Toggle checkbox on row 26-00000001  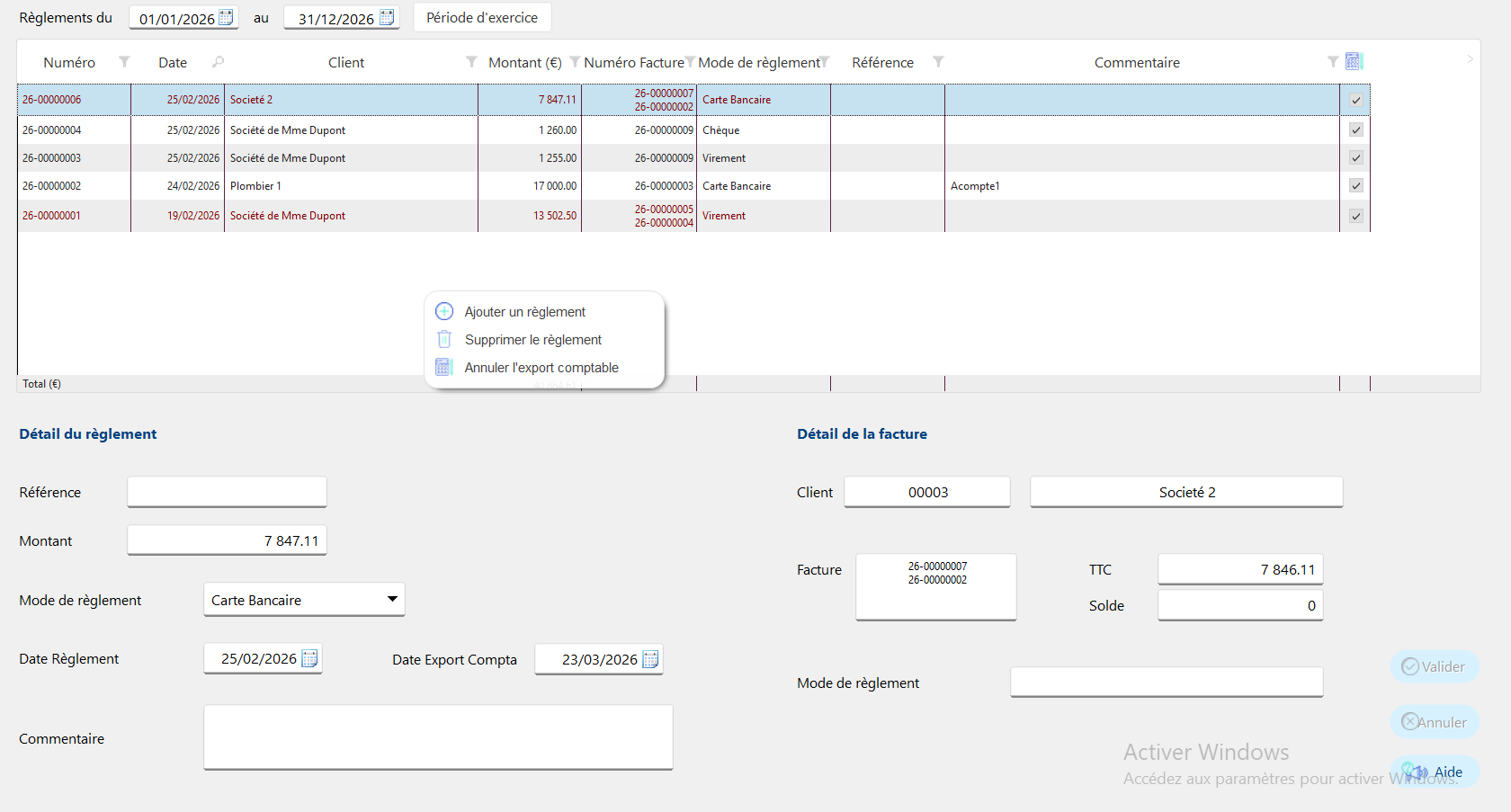pyautogui.click(x=1355, y=216)
